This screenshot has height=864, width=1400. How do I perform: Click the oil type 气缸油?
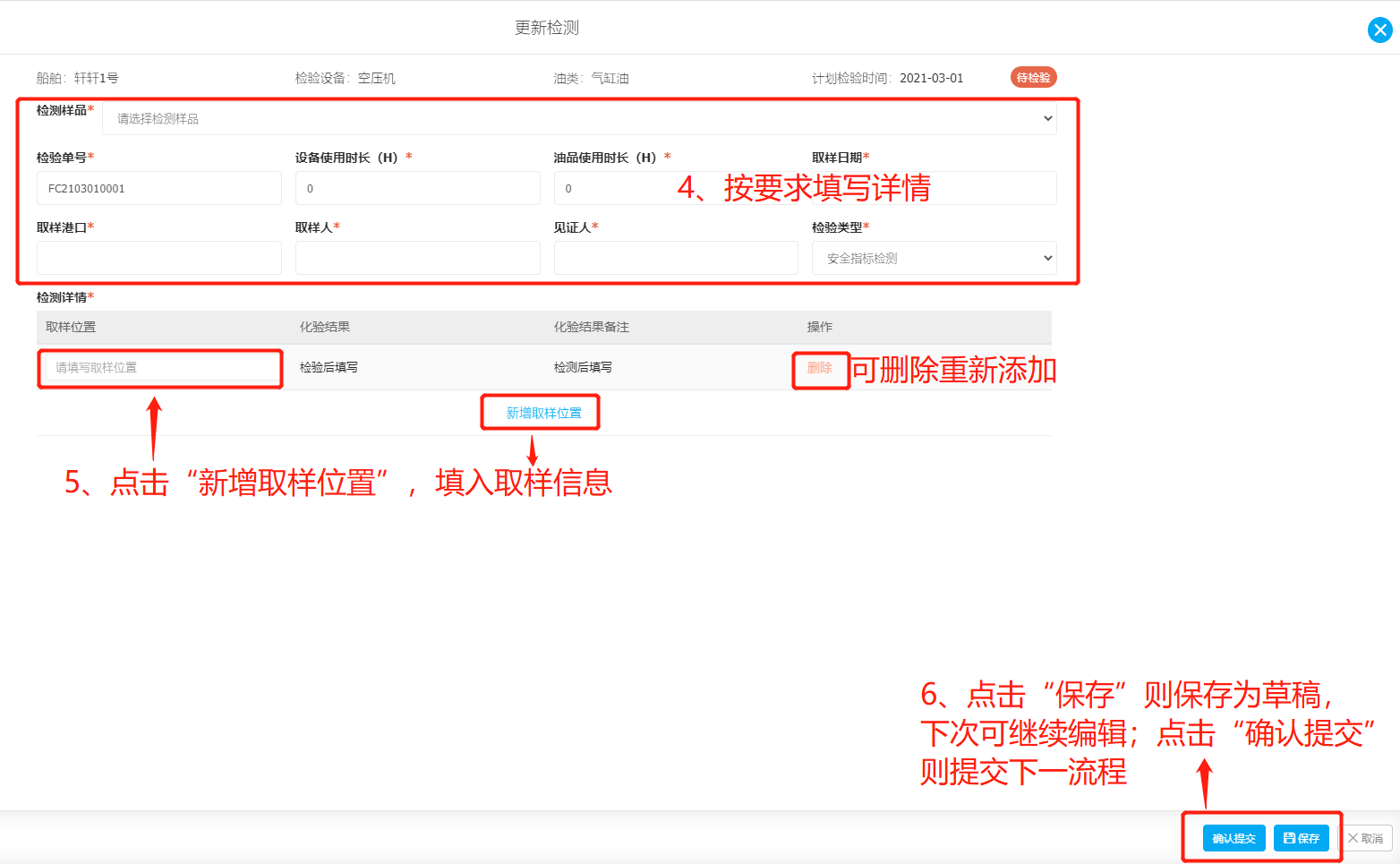610,78
